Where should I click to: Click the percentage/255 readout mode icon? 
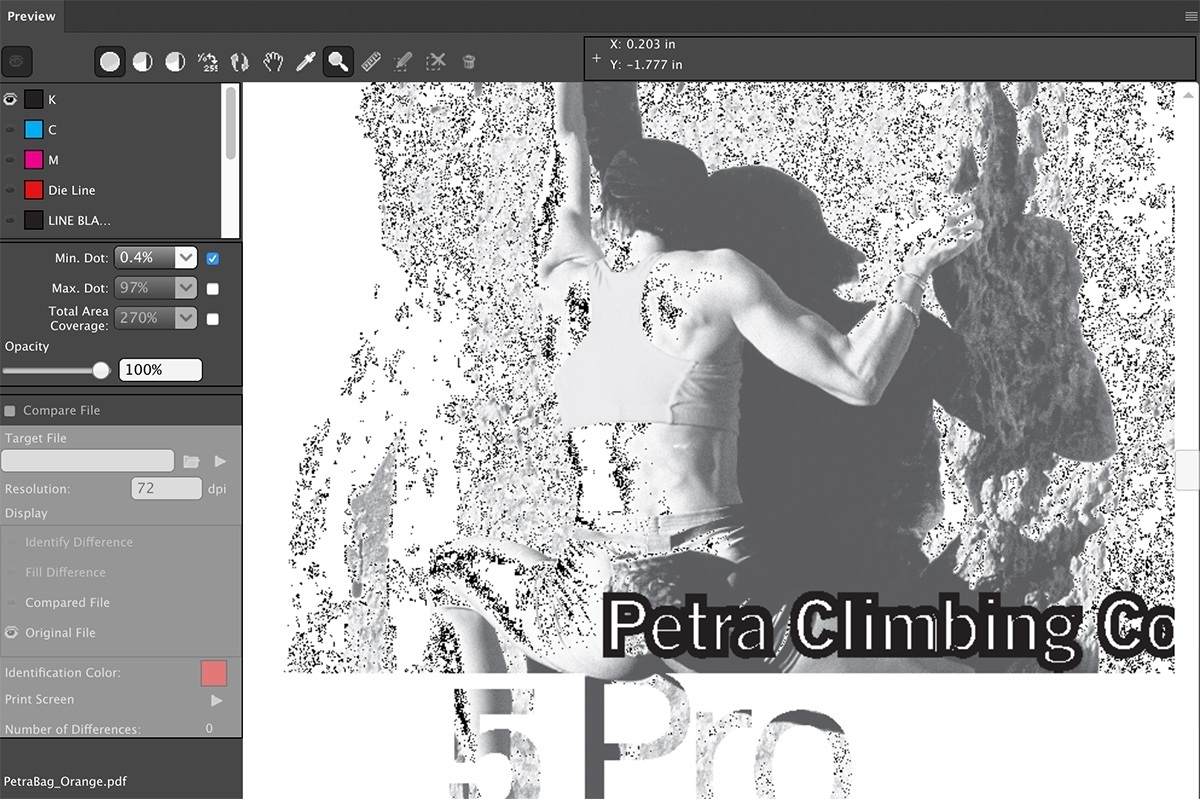coord(206,61)
